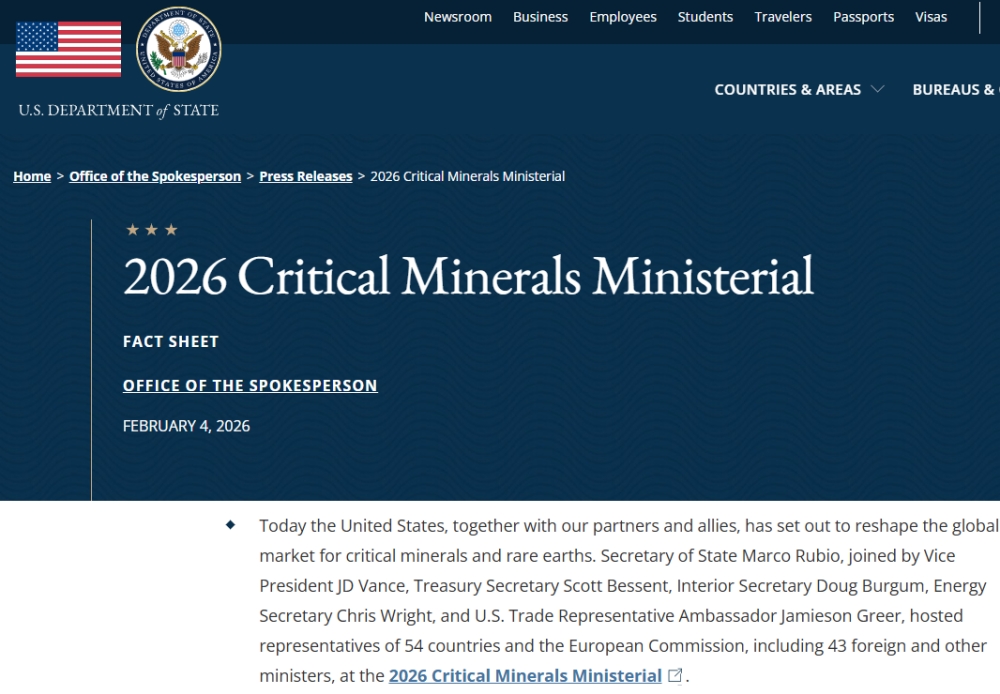Follow the 2026 Critical Minerals Ministerial link

pyautogui.click(x=525, y=676)
